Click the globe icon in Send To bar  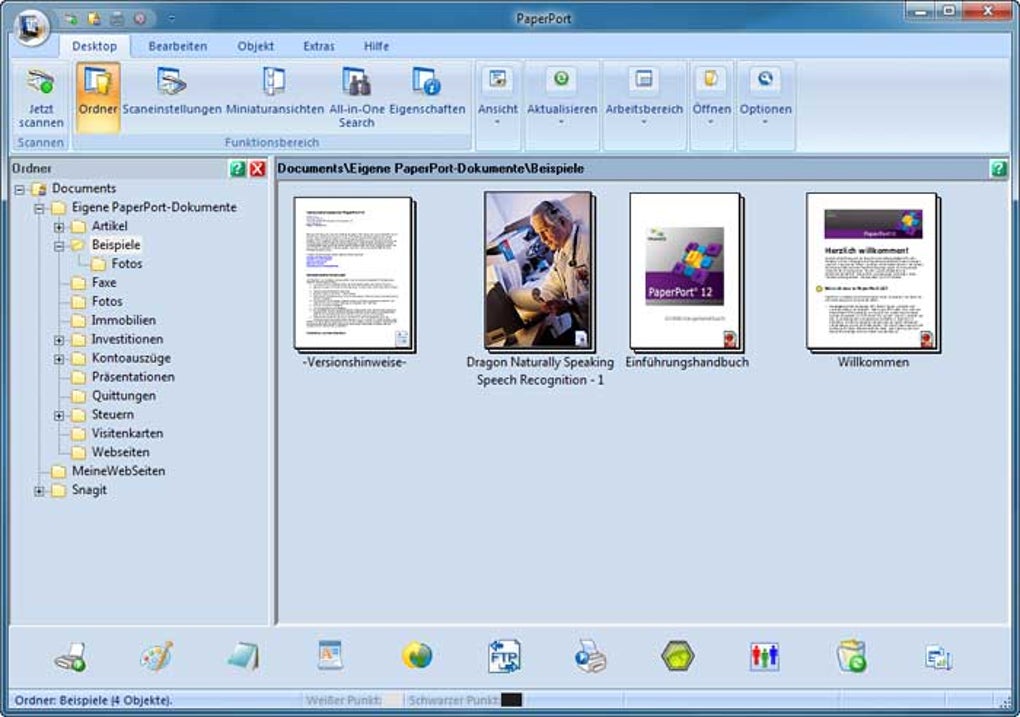(x=417, y=655)
